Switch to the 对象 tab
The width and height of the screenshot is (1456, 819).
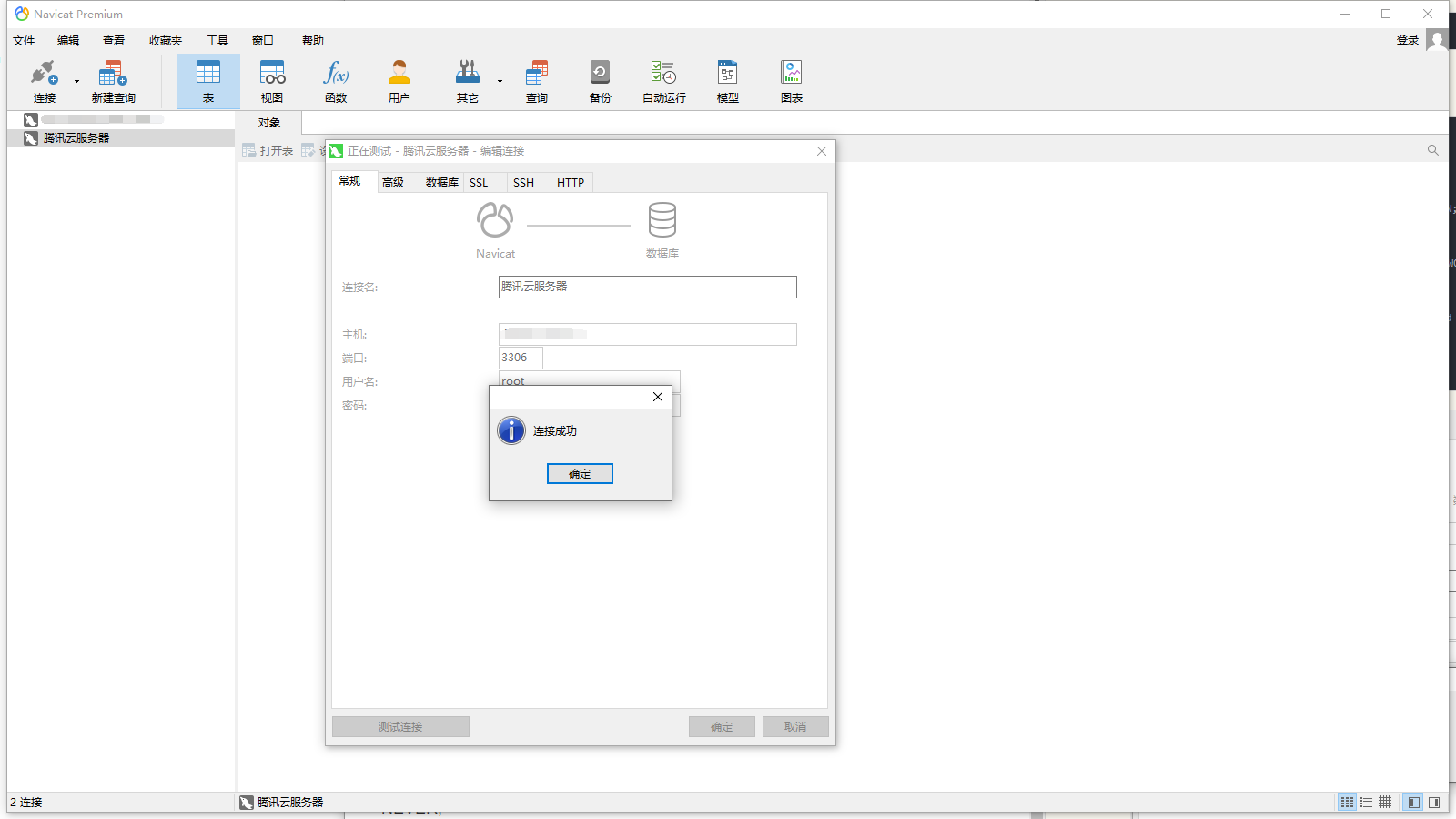point(268,123)
